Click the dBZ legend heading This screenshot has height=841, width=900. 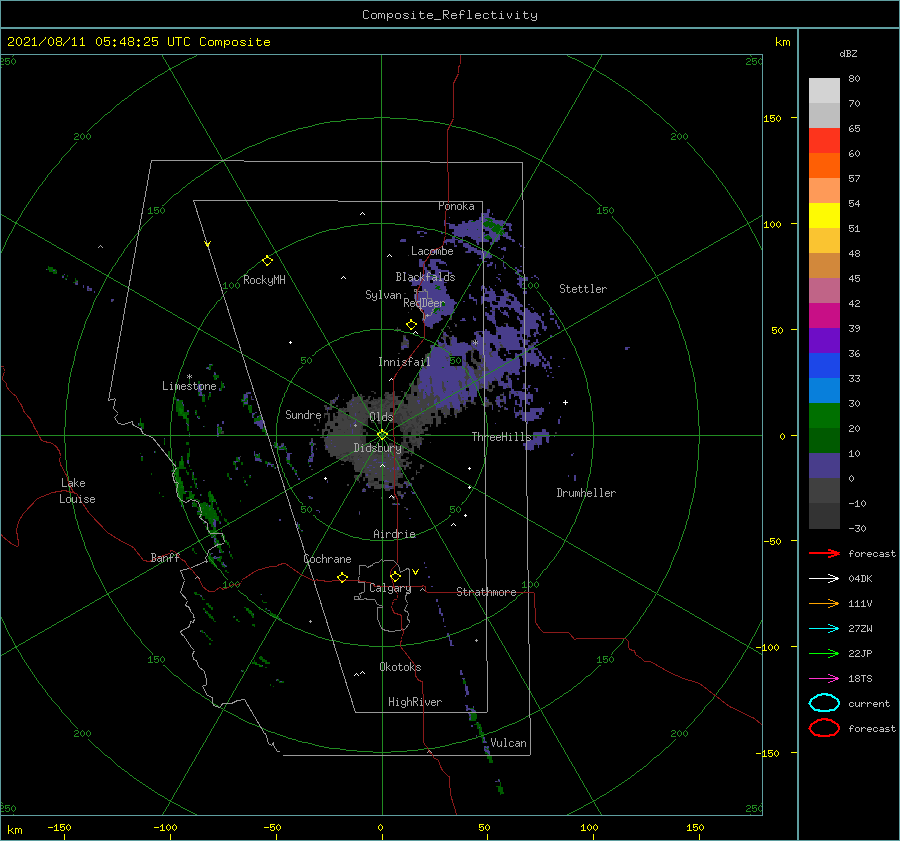click(848, 53)
